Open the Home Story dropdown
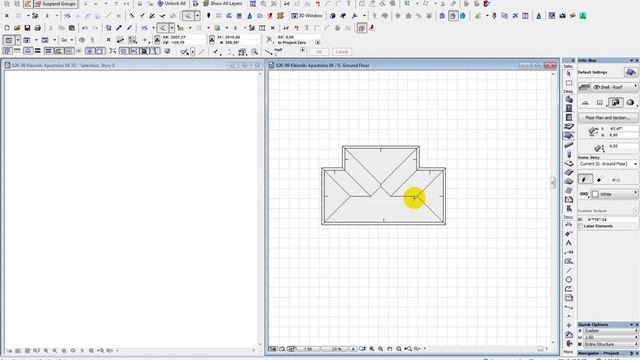The height and width of the screenshot is (360, 640). coord(608,164)
